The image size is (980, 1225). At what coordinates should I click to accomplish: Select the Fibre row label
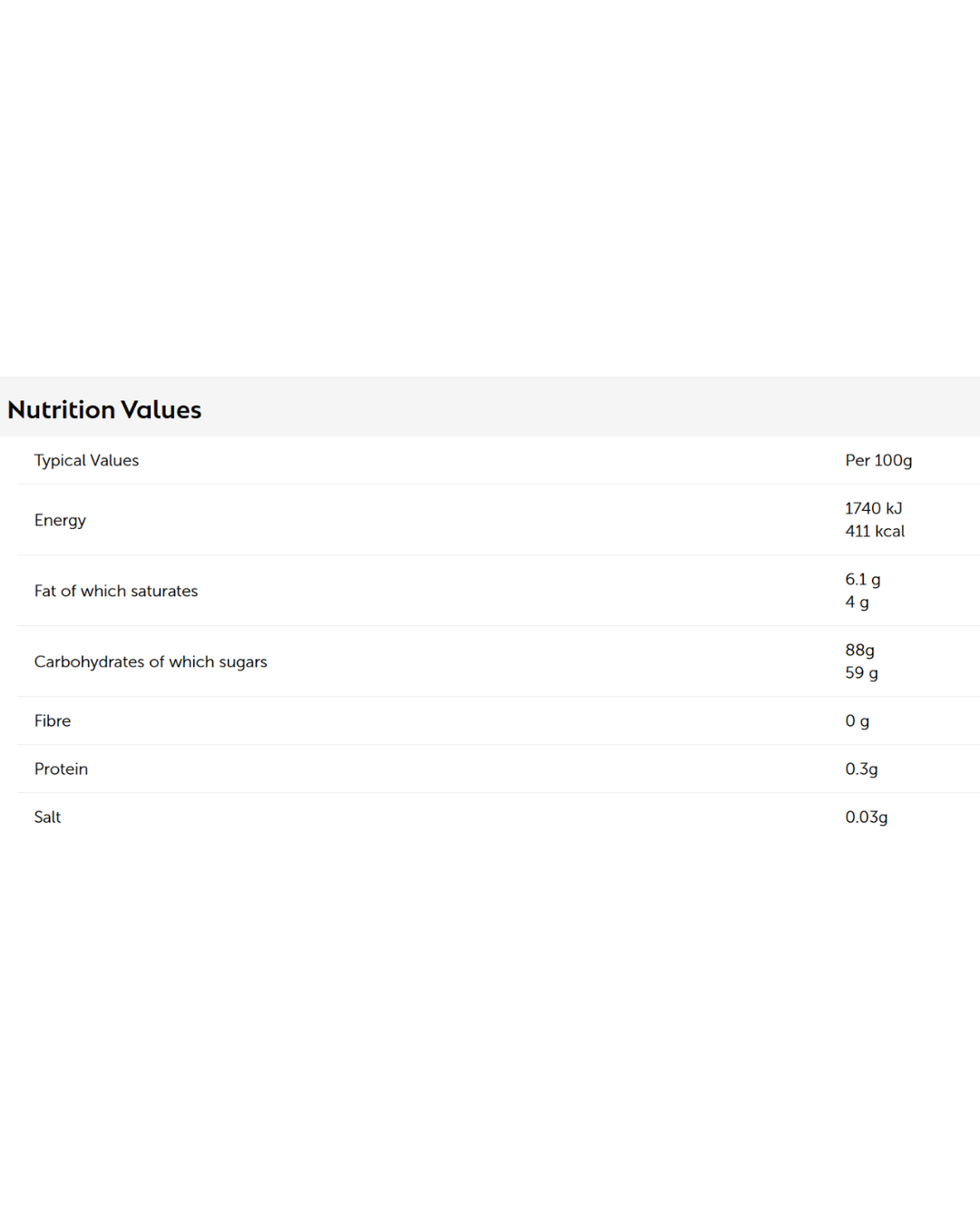pos(53,720)
